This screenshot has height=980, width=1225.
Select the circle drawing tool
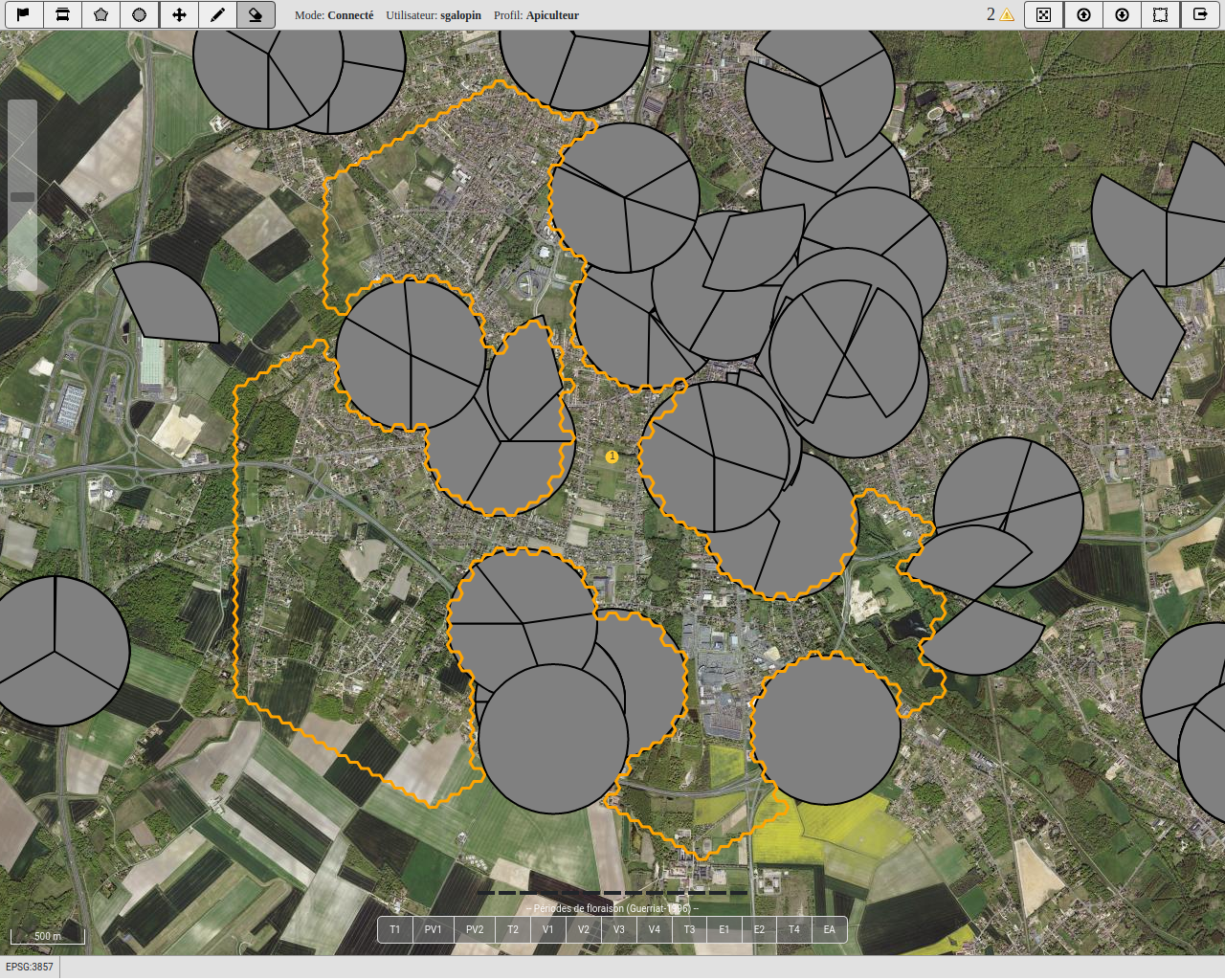140,14
